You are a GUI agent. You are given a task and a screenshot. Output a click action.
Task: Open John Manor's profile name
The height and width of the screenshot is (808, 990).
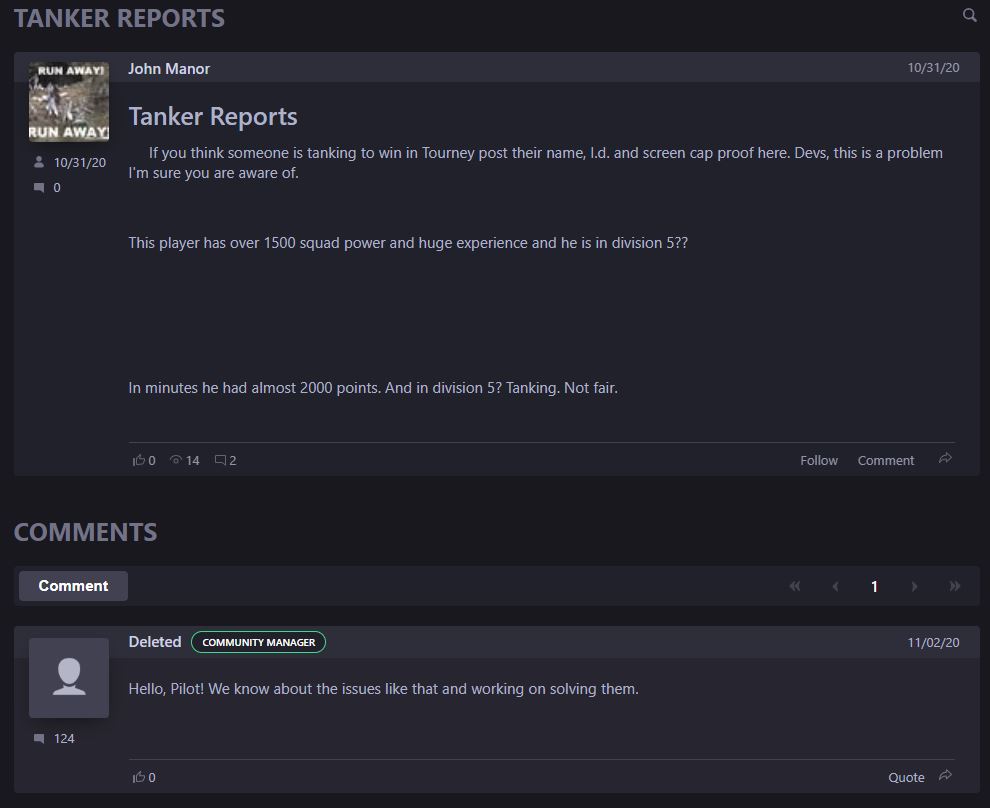point(169,68)
